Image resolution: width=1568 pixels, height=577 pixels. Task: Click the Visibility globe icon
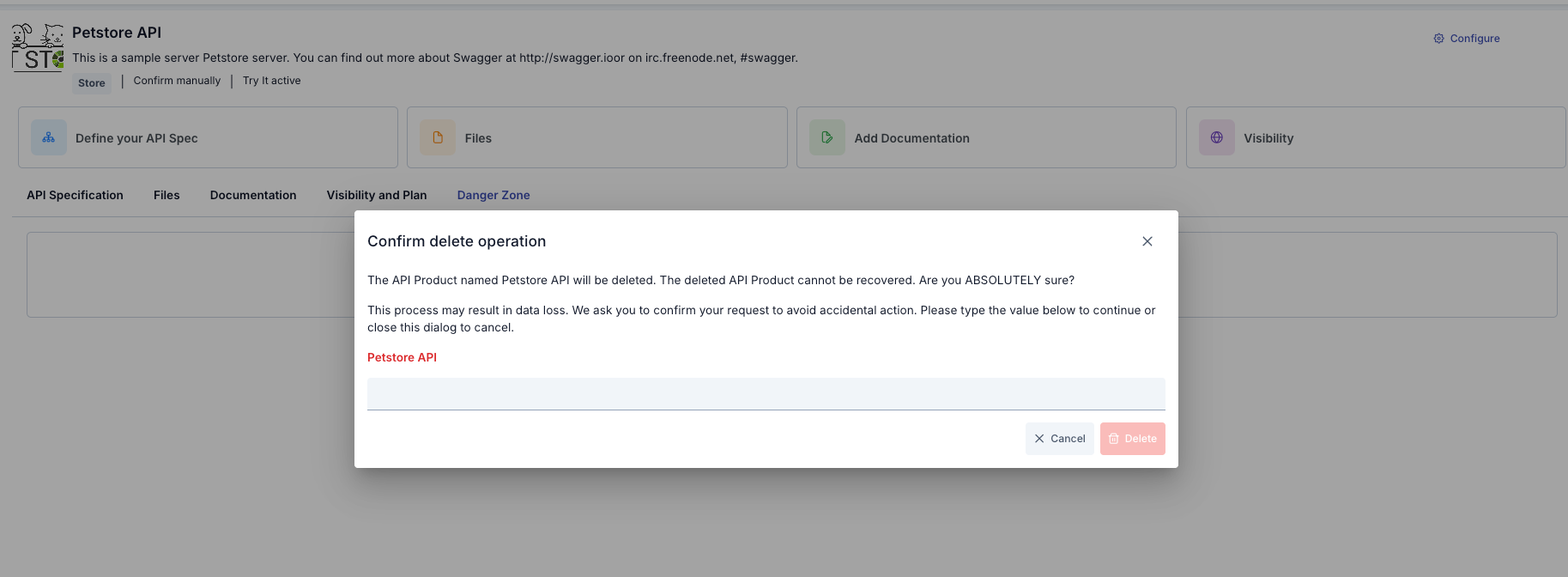(x=1216, y=137)
